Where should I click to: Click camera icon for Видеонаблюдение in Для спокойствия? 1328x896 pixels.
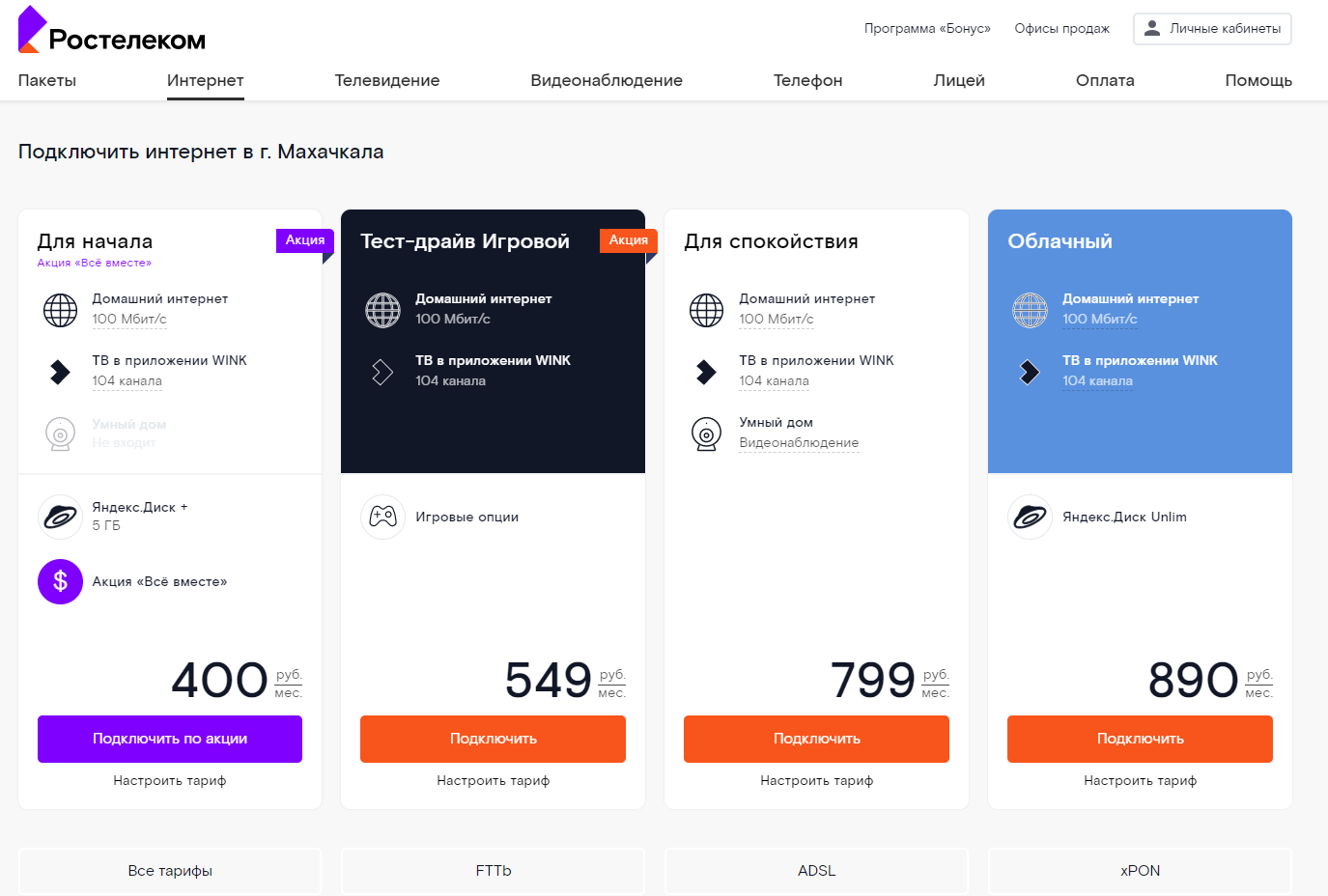click(x=706, y=434)
